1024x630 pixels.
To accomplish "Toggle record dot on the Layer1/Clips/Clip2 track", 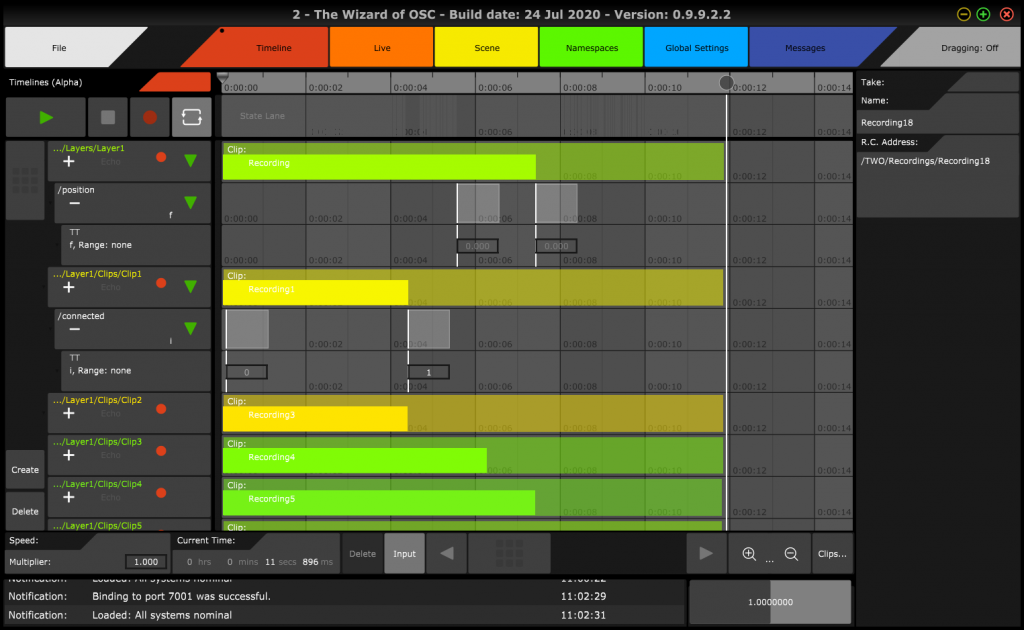I will pos(161,409).
